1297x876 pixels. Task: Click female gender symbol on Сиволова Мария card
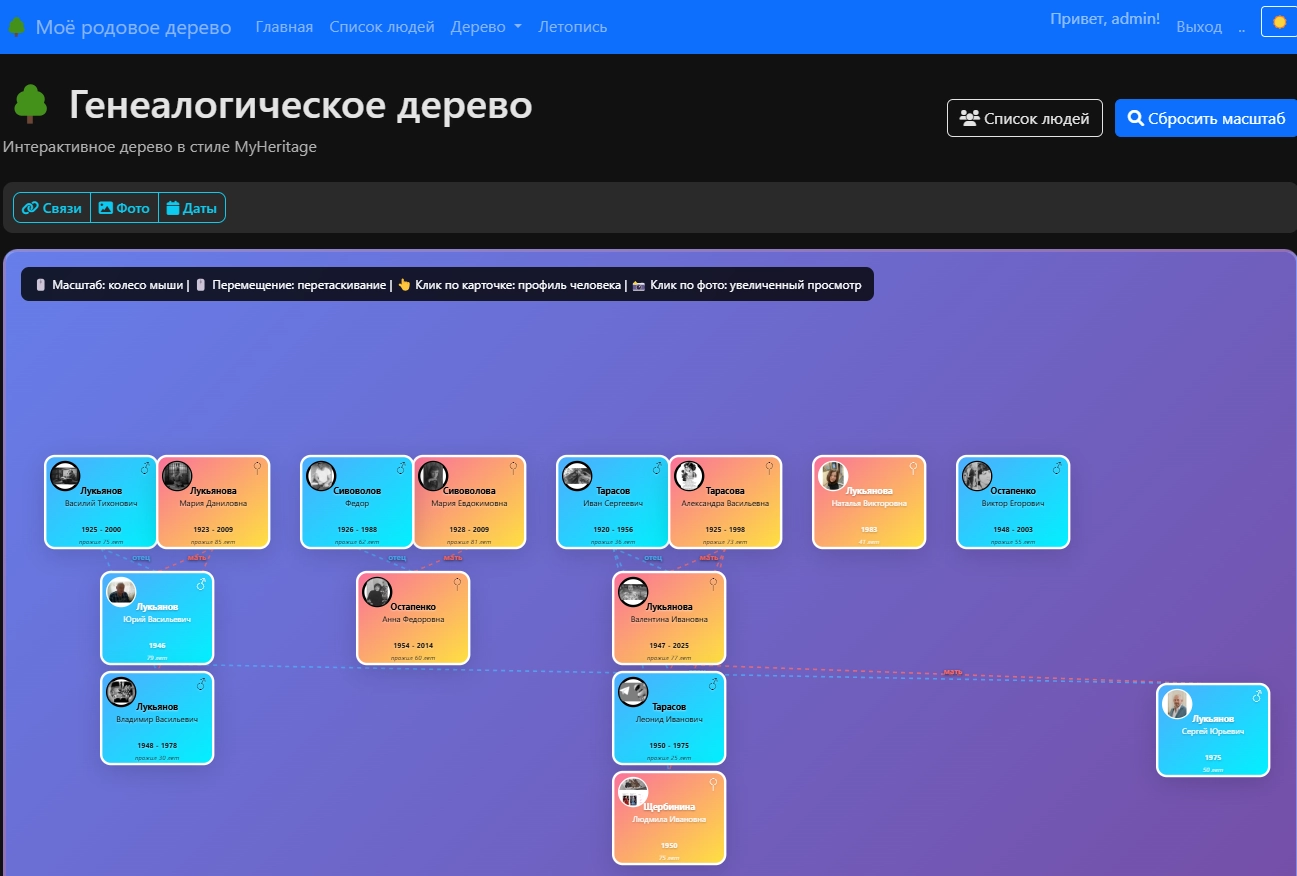click(513, 467)
